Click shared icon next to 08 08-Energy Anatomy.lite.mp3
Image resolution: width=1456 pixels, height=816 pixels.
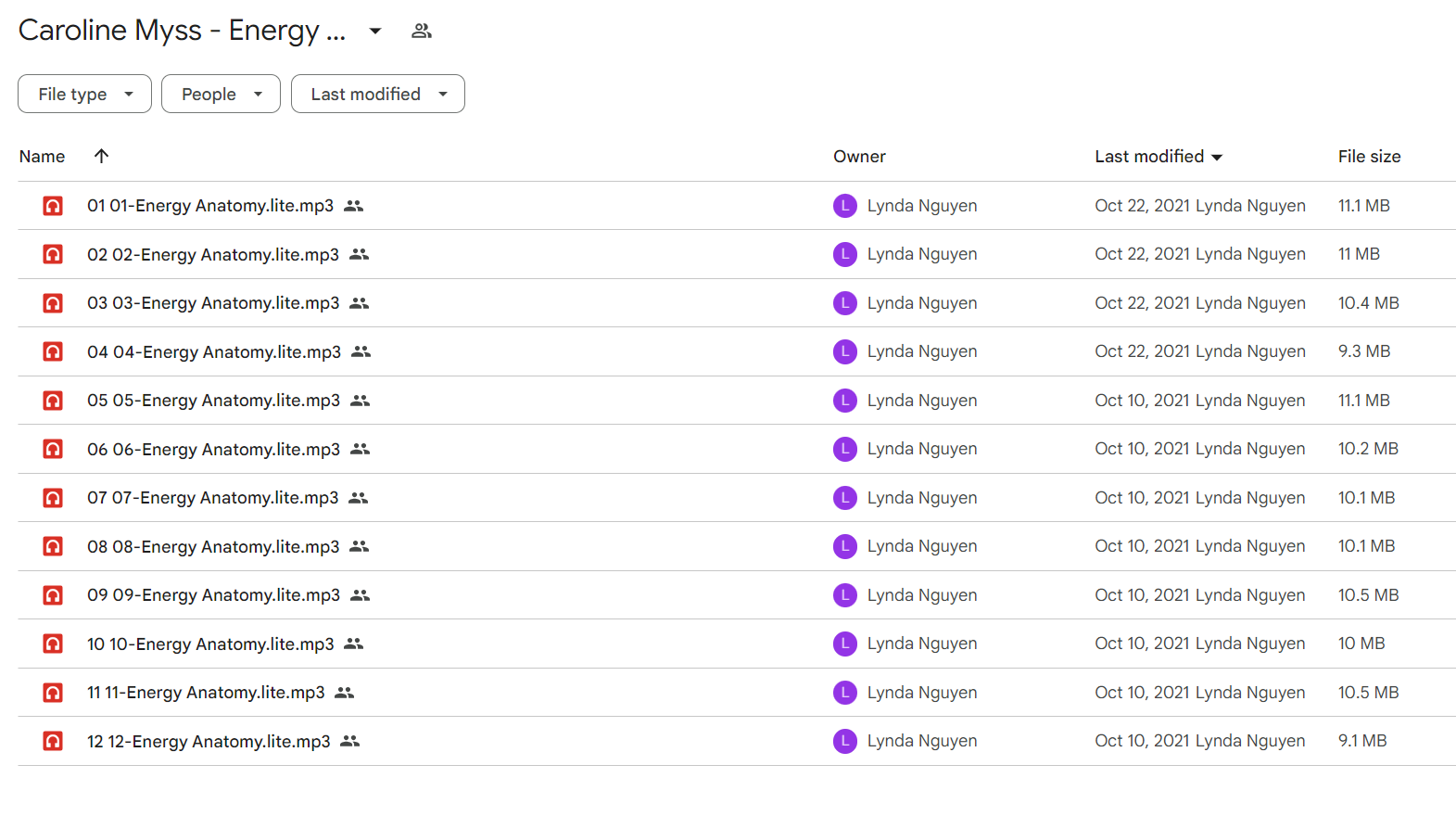(x=360, y=546)
